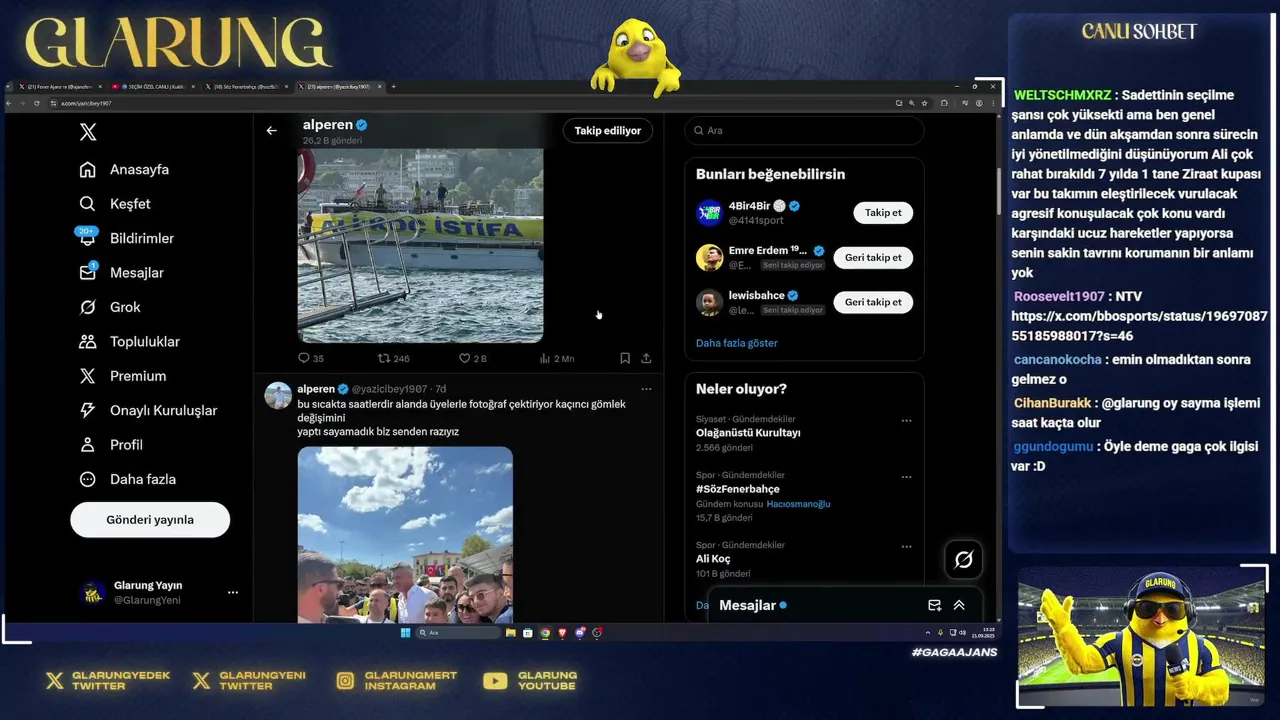Compose new message in Mesajlar drawer
The image size is (1280, 720).
(x=935, y=605)
